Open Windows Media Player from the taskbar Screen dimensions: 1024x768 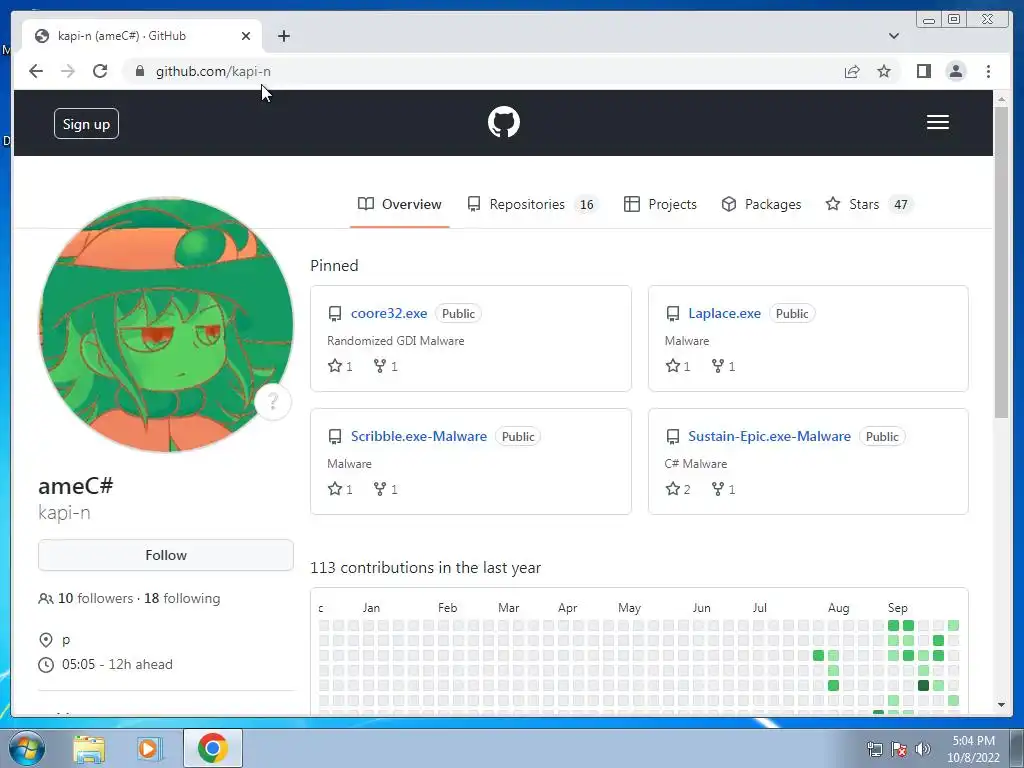pyautogui.click(x=149, y=748)
